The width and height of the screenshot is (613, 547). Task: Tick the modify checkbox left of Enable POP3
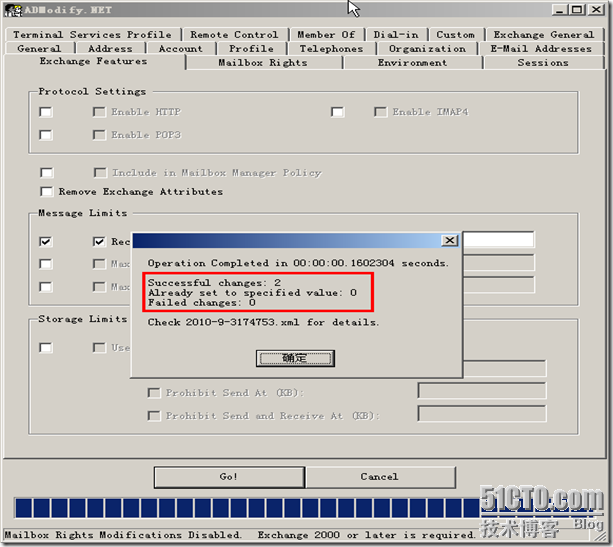[x=46, y=135]
